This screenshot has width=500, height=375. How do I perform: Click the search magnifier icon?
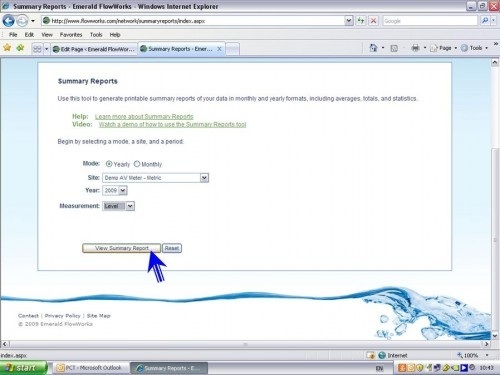485,21
